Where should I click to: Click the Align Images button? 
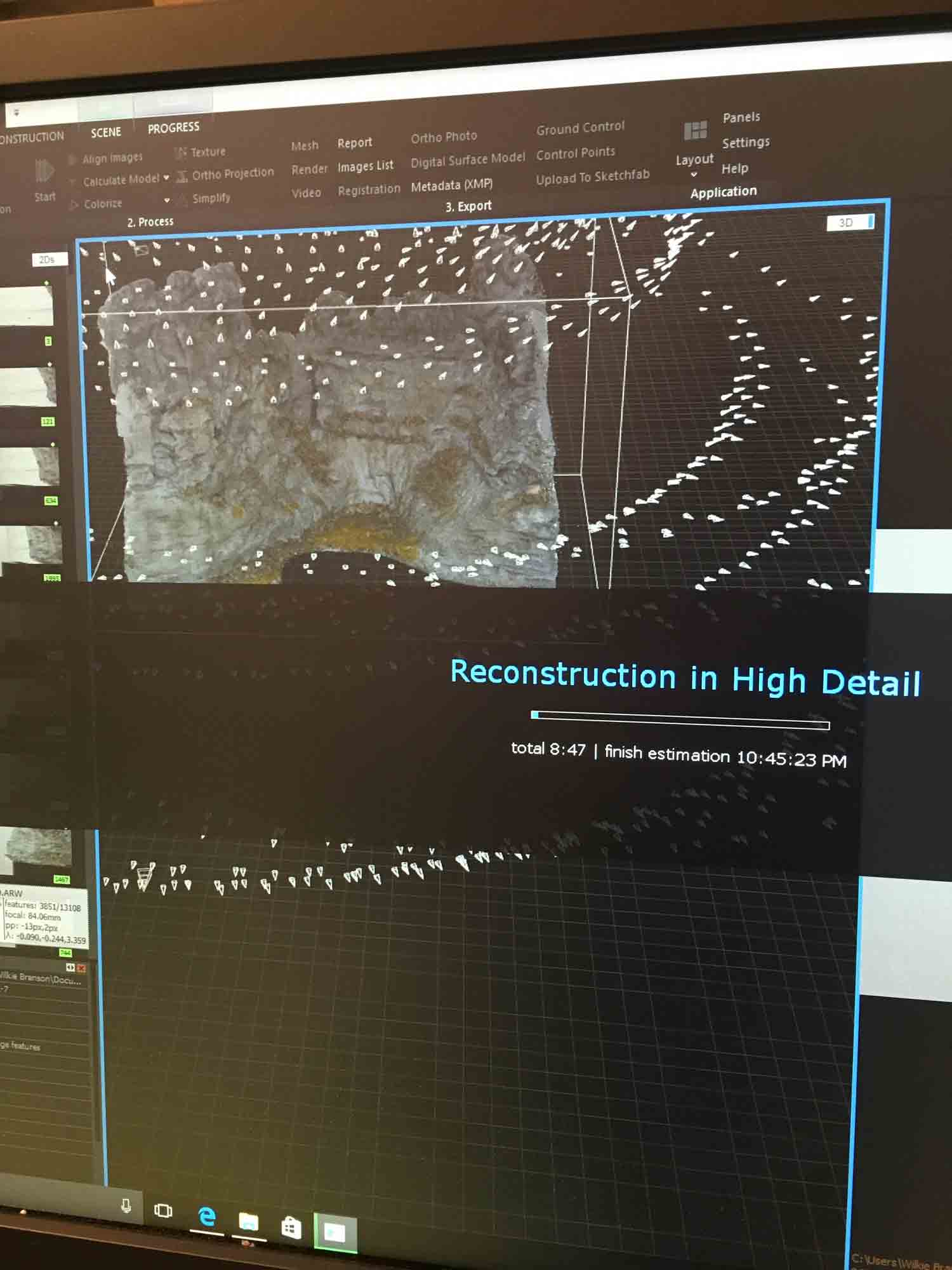click(x=112, y=158)
